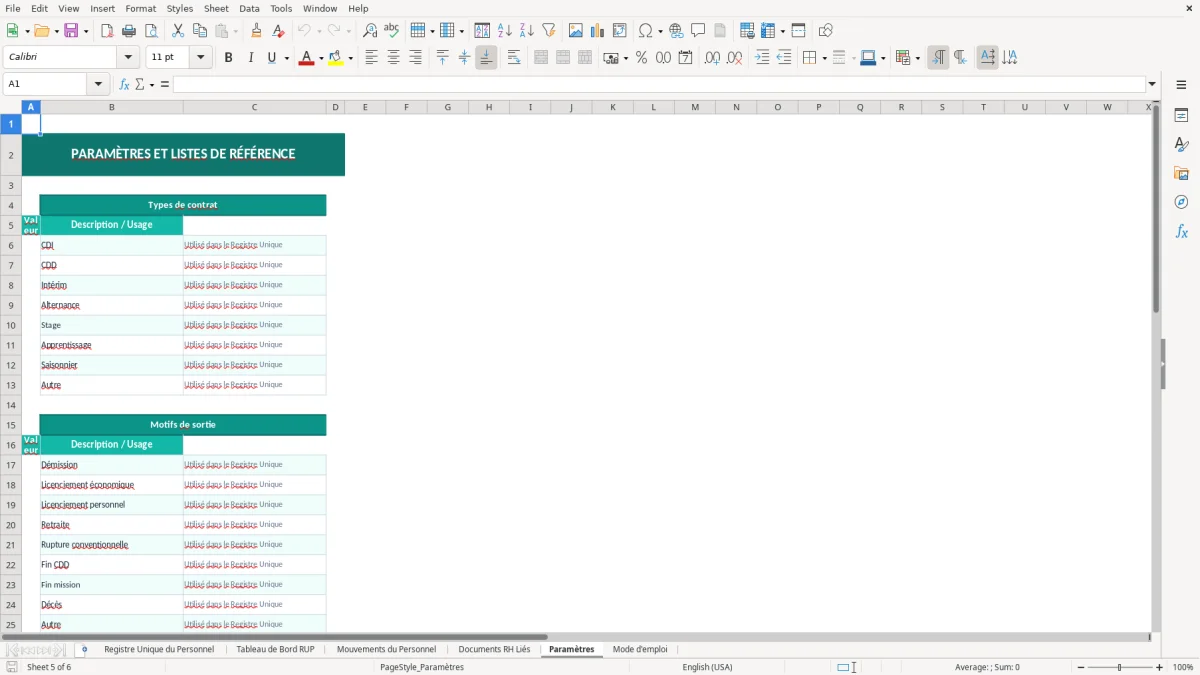Image resolution: width=1200 pixels, height=675 pixels.
Task: Export directly as PDF
Action: tap(107, 31)
